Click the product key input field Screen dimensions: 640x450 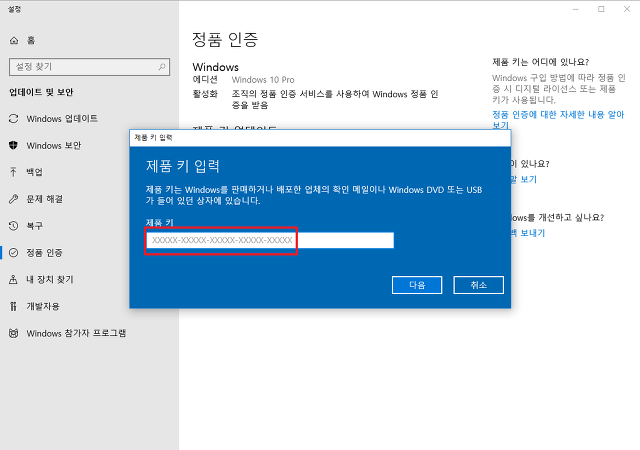[270, 240]
